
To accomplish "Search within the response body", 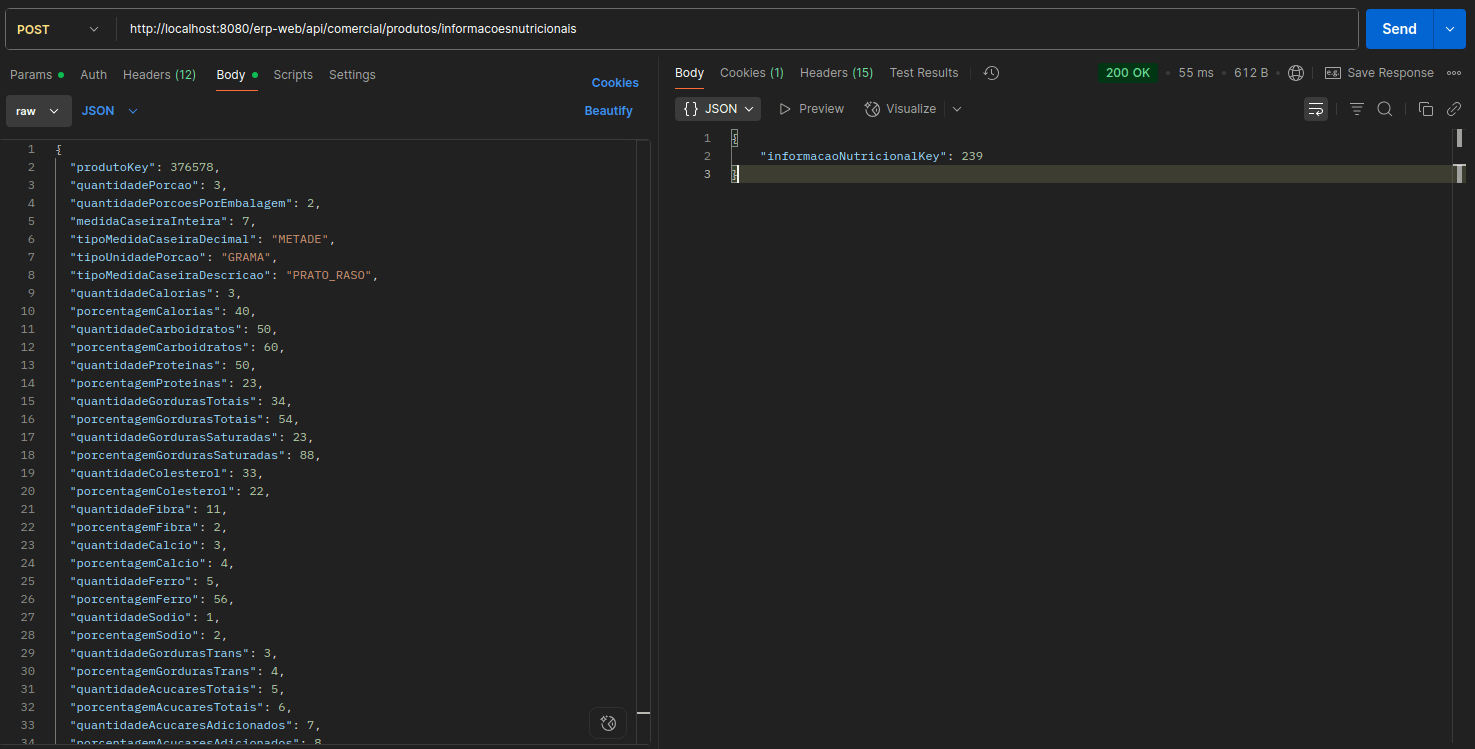I will 1385,109.
